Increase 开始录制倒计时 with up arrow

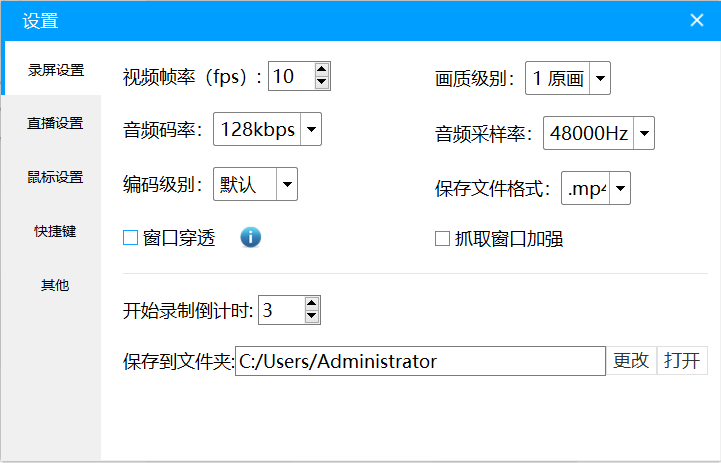pyautogui.click(x=311, y=303)
